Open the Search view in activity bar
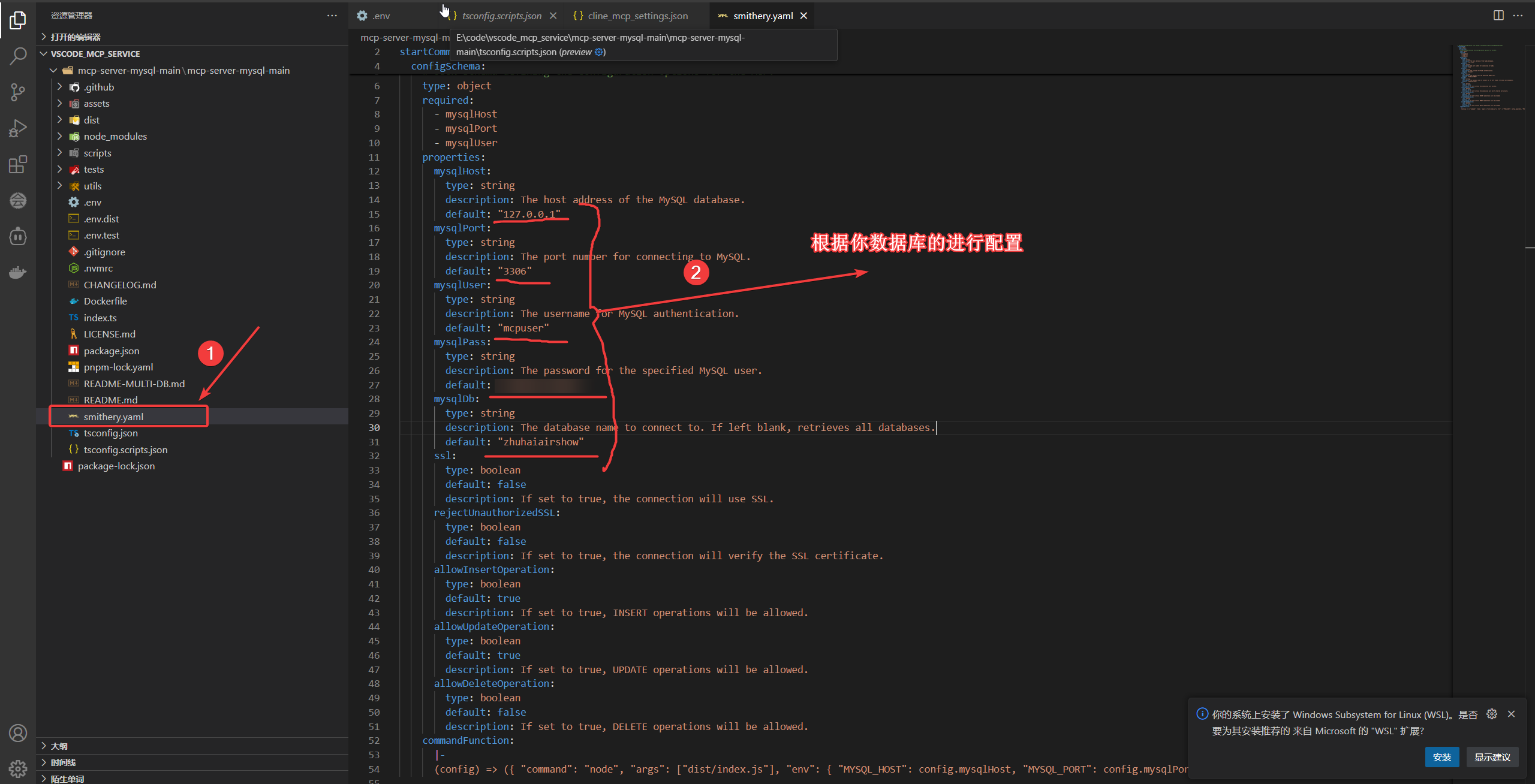 pos(18,56)
